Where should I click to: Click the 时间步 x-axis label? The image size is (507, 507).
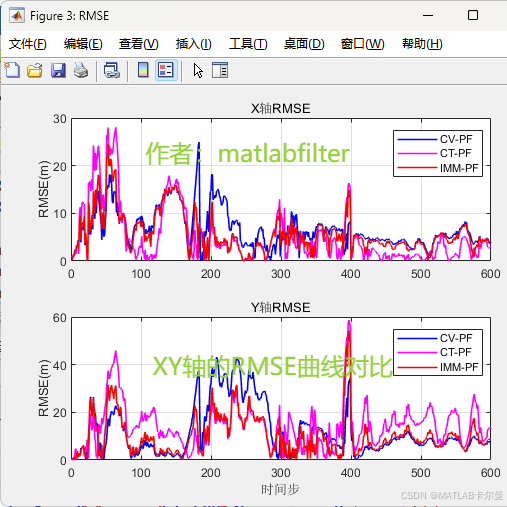tap(280, 489)
